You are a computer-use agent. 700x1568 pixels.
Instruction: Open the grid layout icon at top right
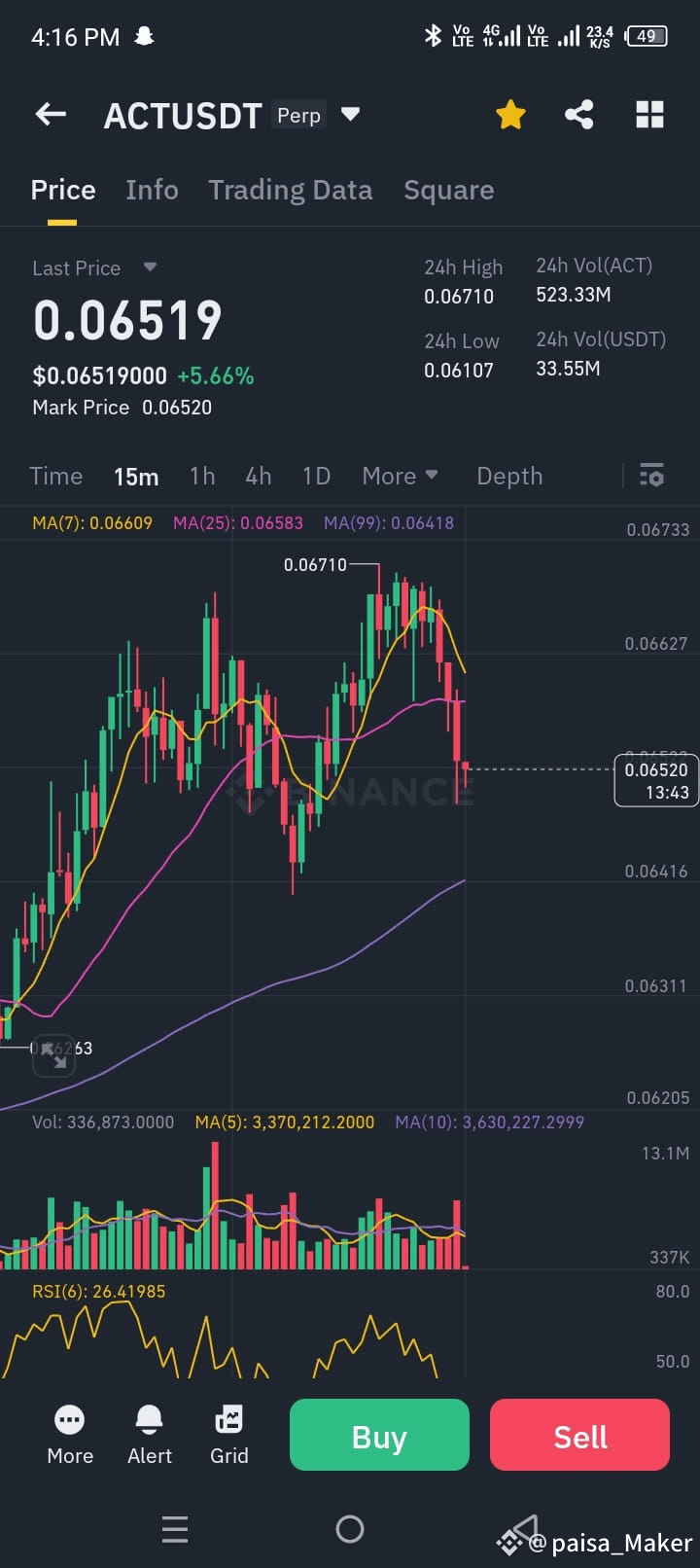(x=649, y=115)
